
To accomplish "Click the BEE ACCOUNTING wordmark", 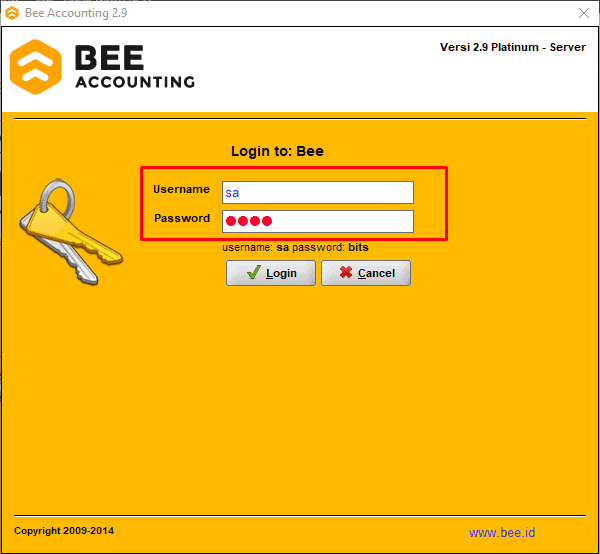I will pyautogui.click(x=135, y=67).
